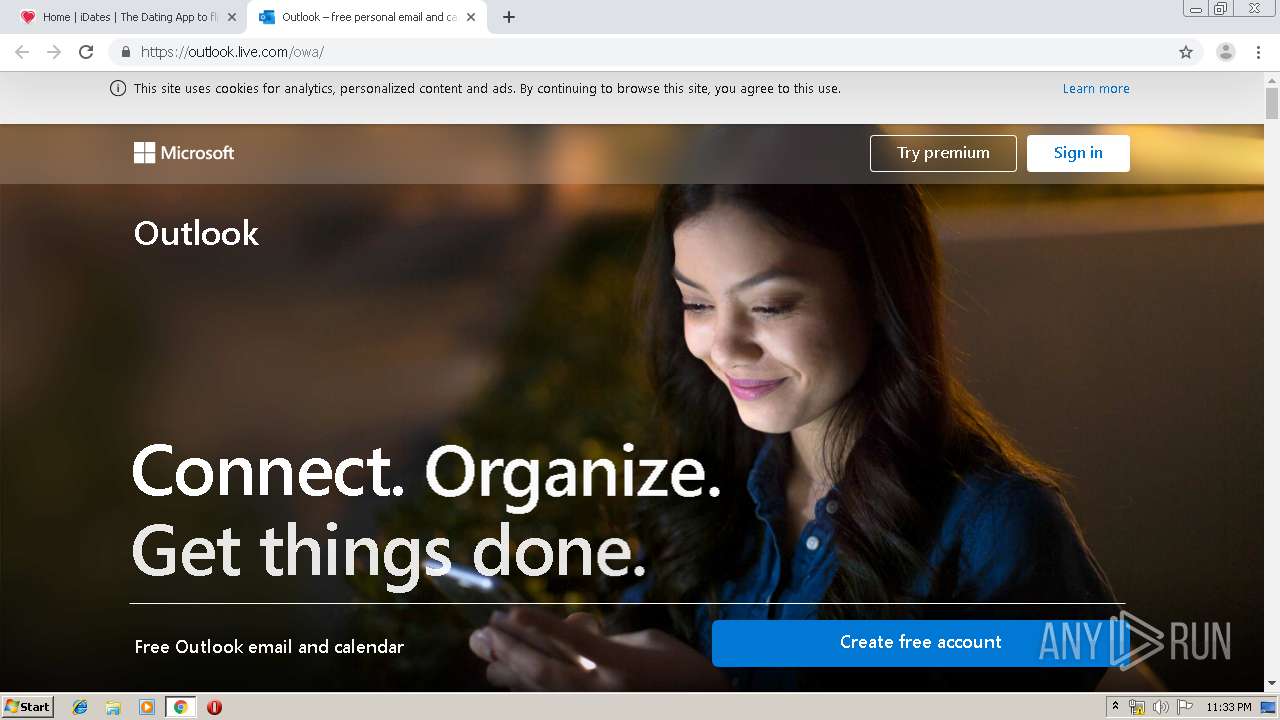Image resolution: width=1280 pixels, height=720 pixels.
Task: Click the volume speaker tray icon
Action: (1161, 707)
